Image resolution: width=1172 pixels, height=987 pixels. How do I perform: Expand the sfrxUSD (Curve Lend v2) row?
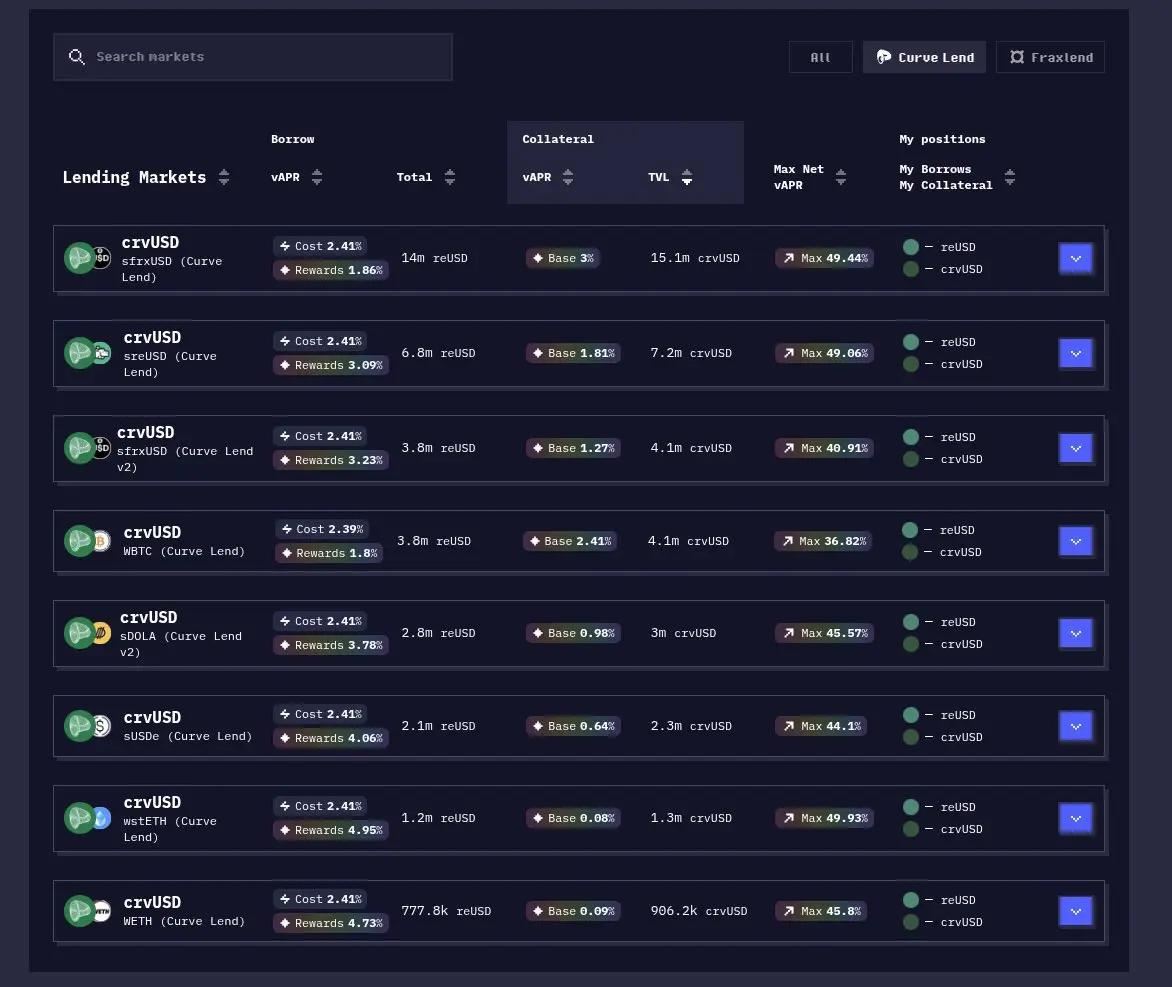[x=1076, y=449]
